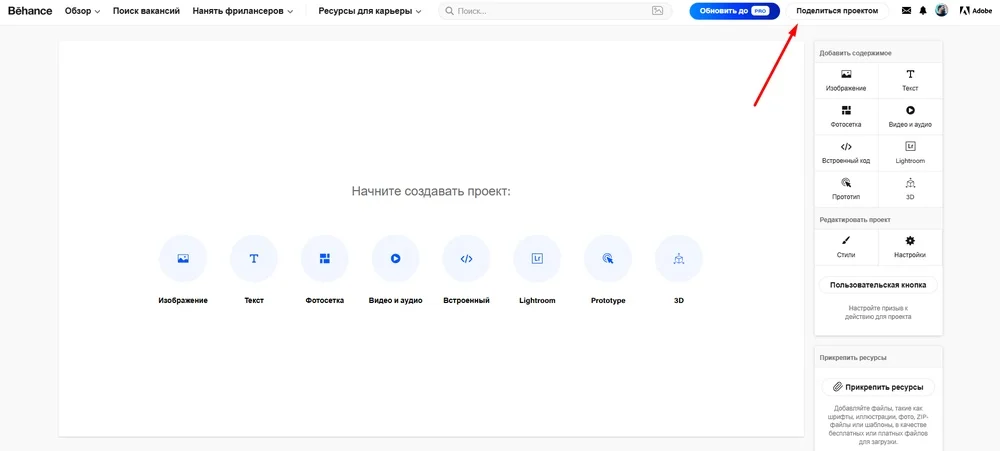
Task: Add a Фотосетка from the center icons
Action: [324, 259]
